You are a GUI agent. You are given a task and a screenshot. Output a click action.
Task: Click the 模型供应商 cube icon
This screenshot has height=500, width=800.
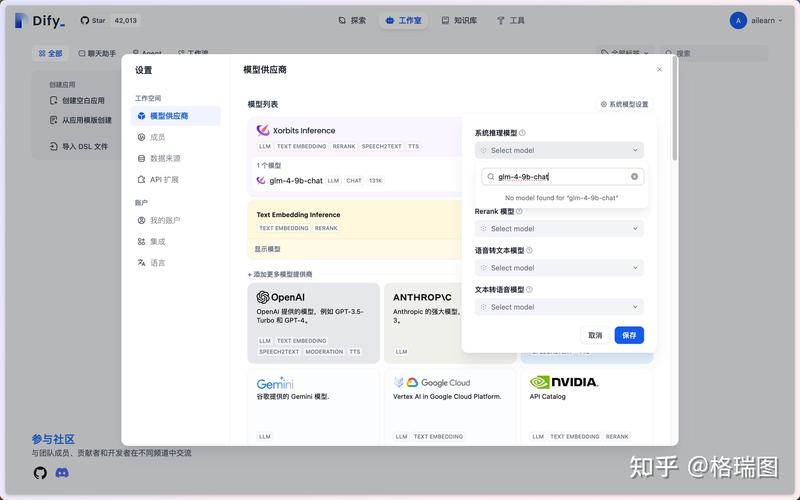(141, 116)
